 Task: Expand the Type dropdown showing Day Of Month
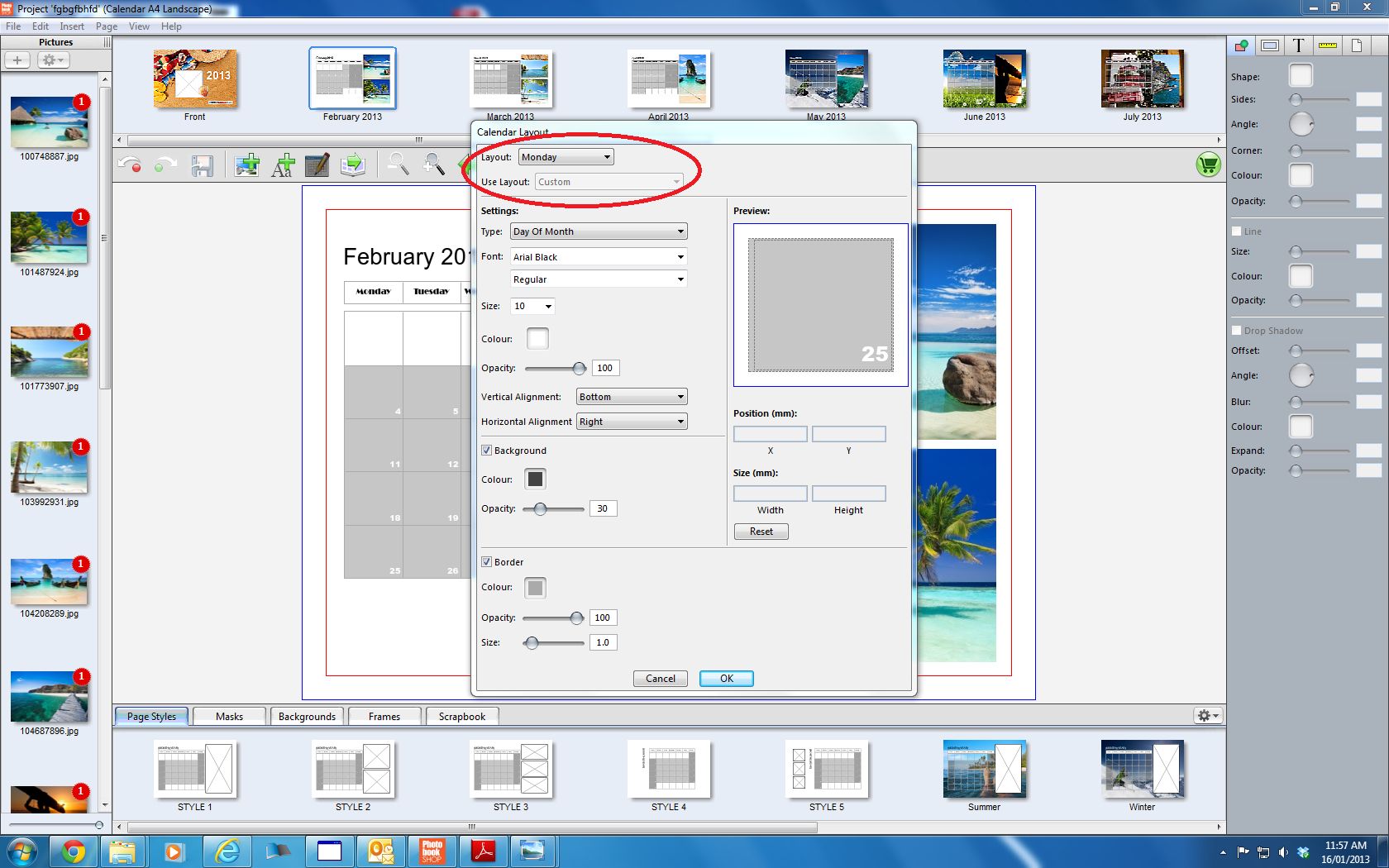pos(599,231)
